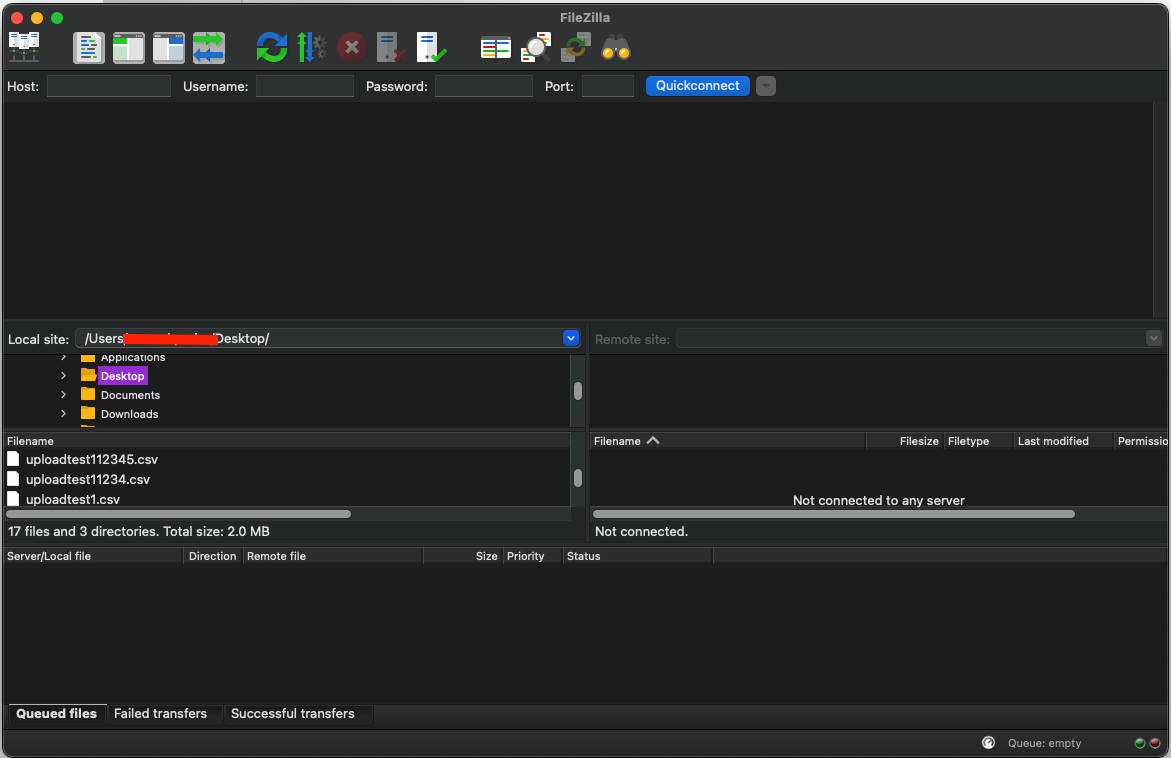Search for files binoculars icon

click(616, 48)
